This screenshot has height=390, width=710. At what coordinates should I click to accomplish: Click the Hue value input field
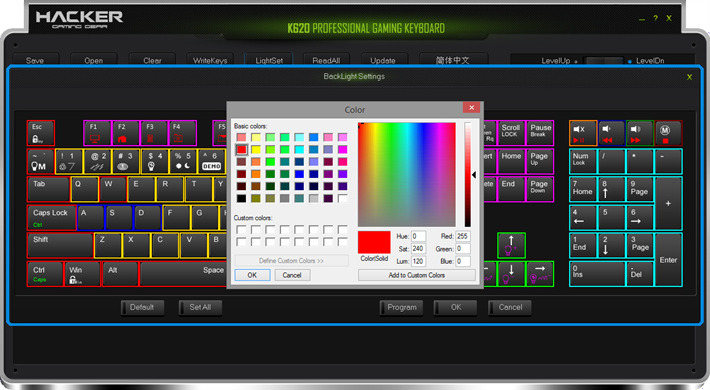(x=418, y=236)
